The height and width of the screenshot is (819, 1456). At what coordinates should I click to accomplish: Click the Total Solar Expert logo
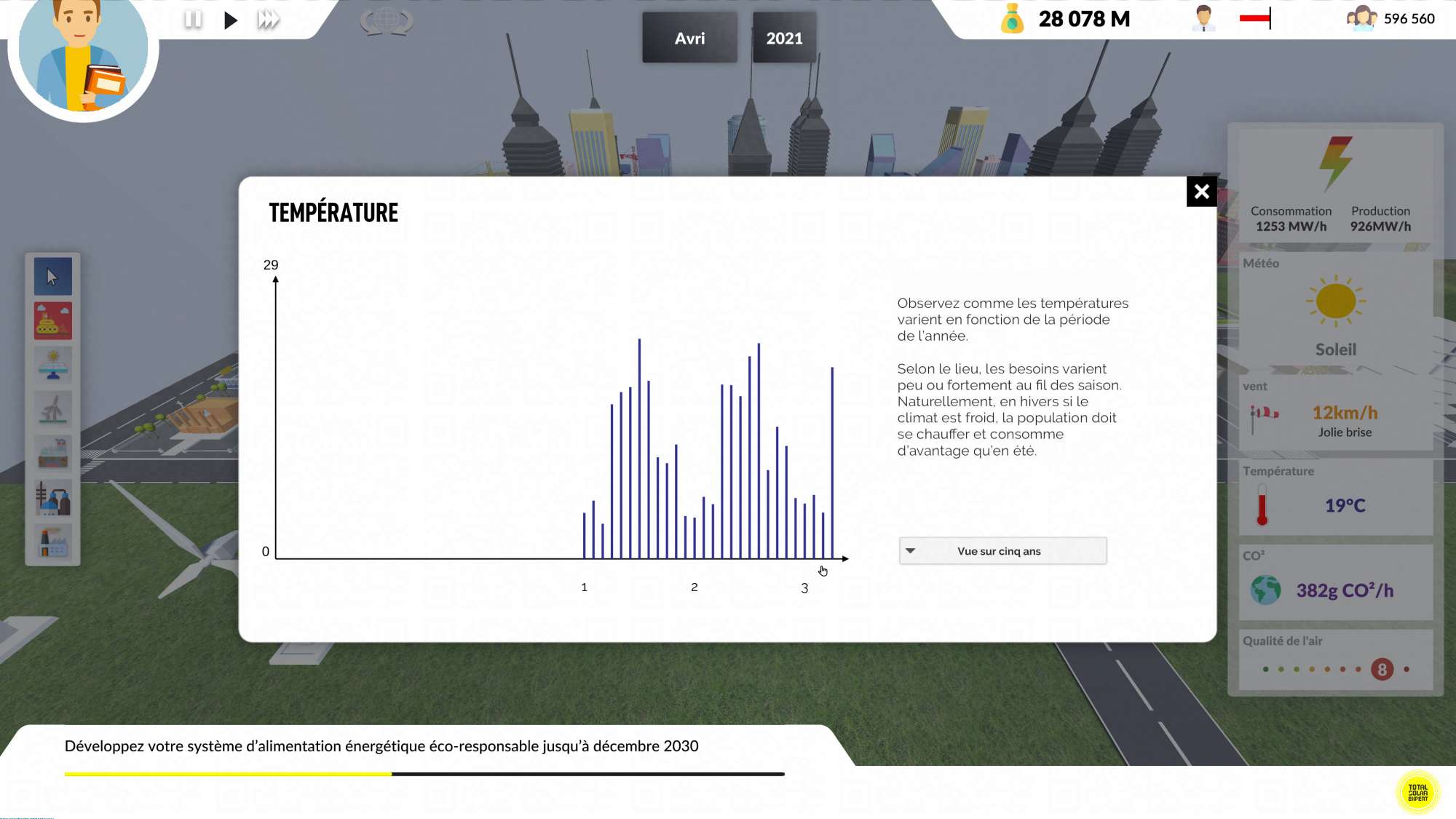pyautogui.click(x=1417, y=792)
